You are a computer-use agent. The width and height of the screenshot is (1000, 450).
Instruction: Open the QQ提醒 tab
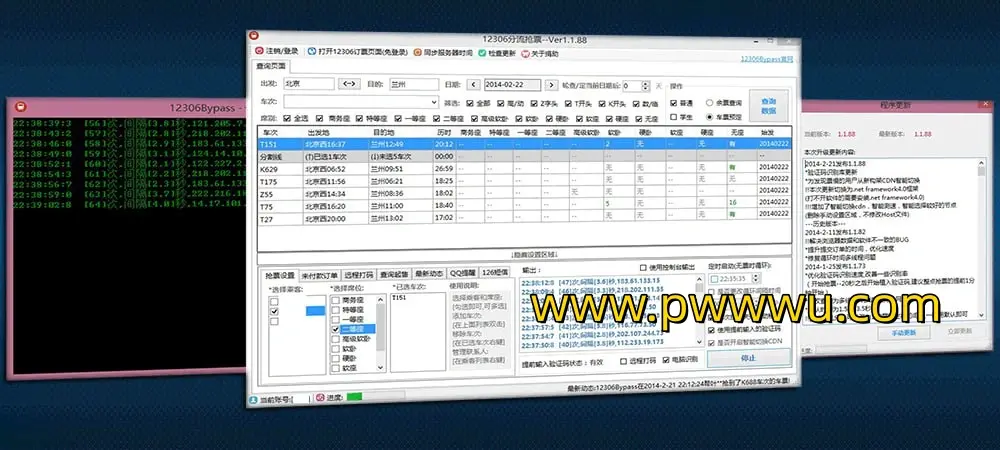point(464,272)
